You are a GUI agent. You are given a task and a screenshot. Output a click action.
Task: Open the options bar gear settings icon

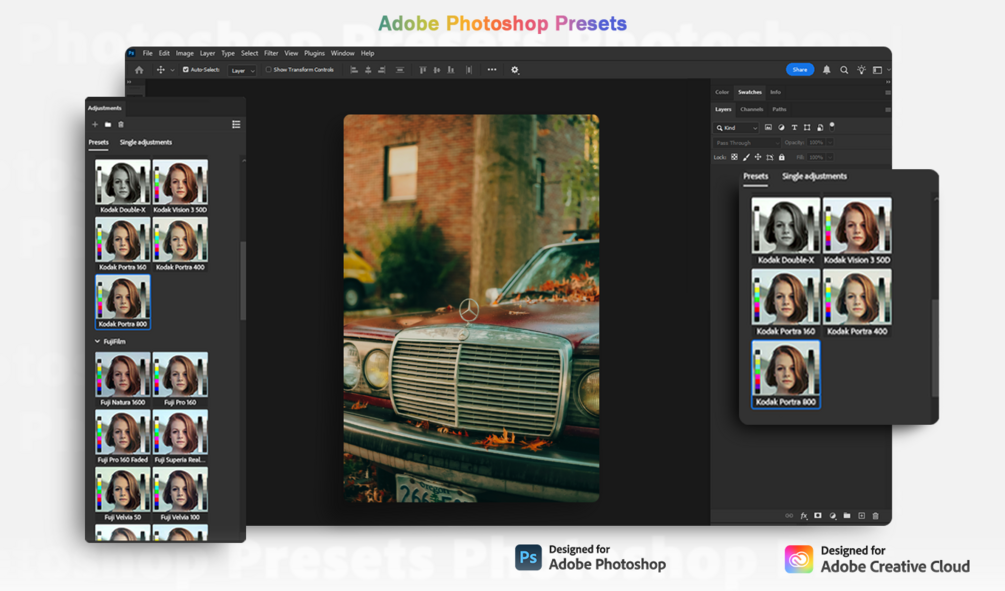pyautogui.click(x=515, y=70)
